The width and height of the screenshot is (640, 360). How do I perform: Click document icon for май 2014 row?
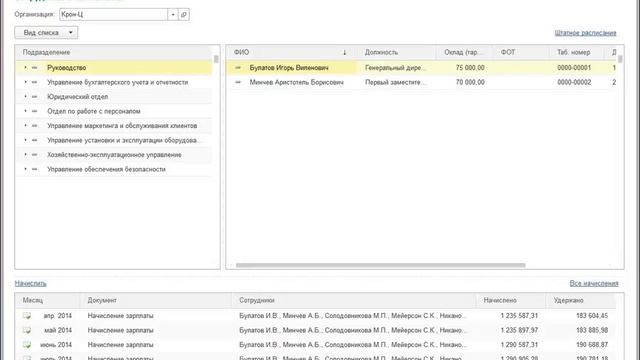(x=27, y=330)
